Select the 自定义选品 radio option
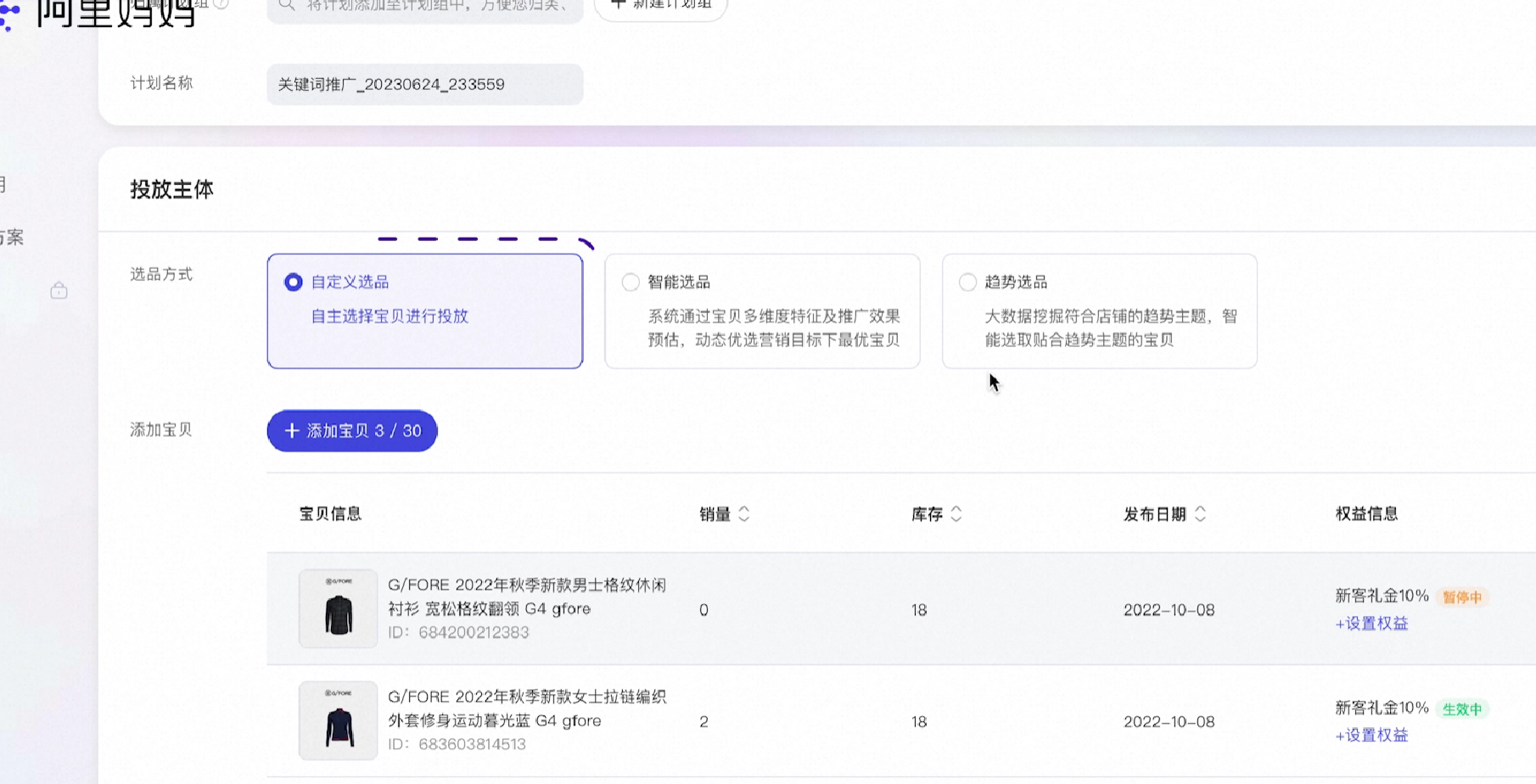The image size is (1536, 784). point(293,282)
